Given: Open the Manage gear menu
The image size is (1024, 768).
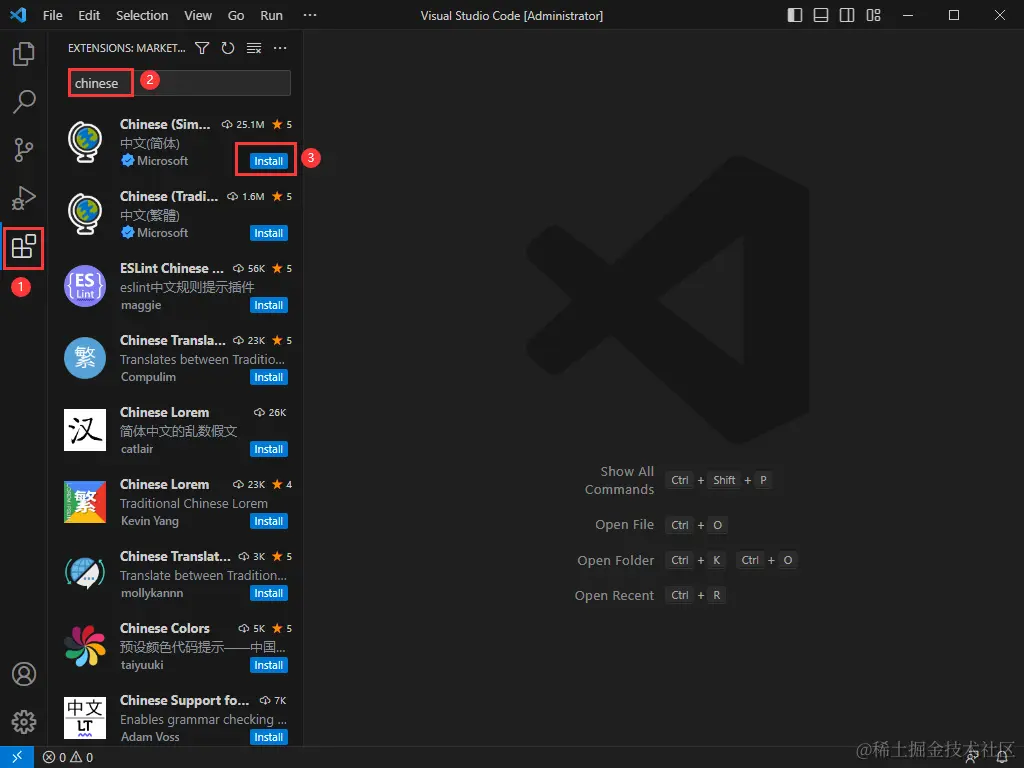Looking at the screenshot, I should coord(24,722).
